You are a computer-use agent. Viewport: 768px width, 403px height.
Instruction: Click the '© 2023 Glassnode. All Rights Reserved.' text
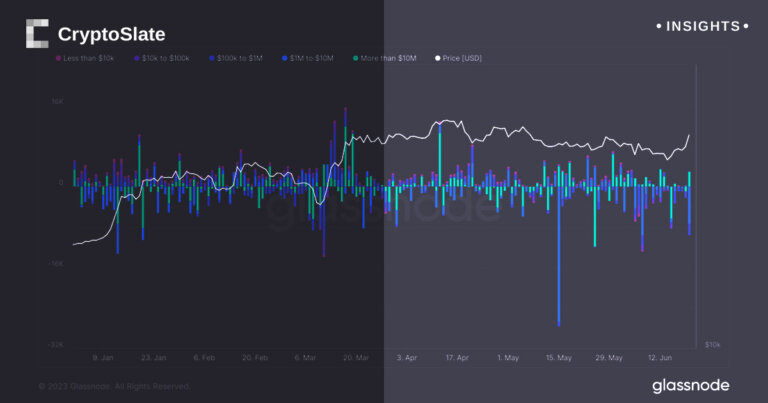(x=114, y=387)
